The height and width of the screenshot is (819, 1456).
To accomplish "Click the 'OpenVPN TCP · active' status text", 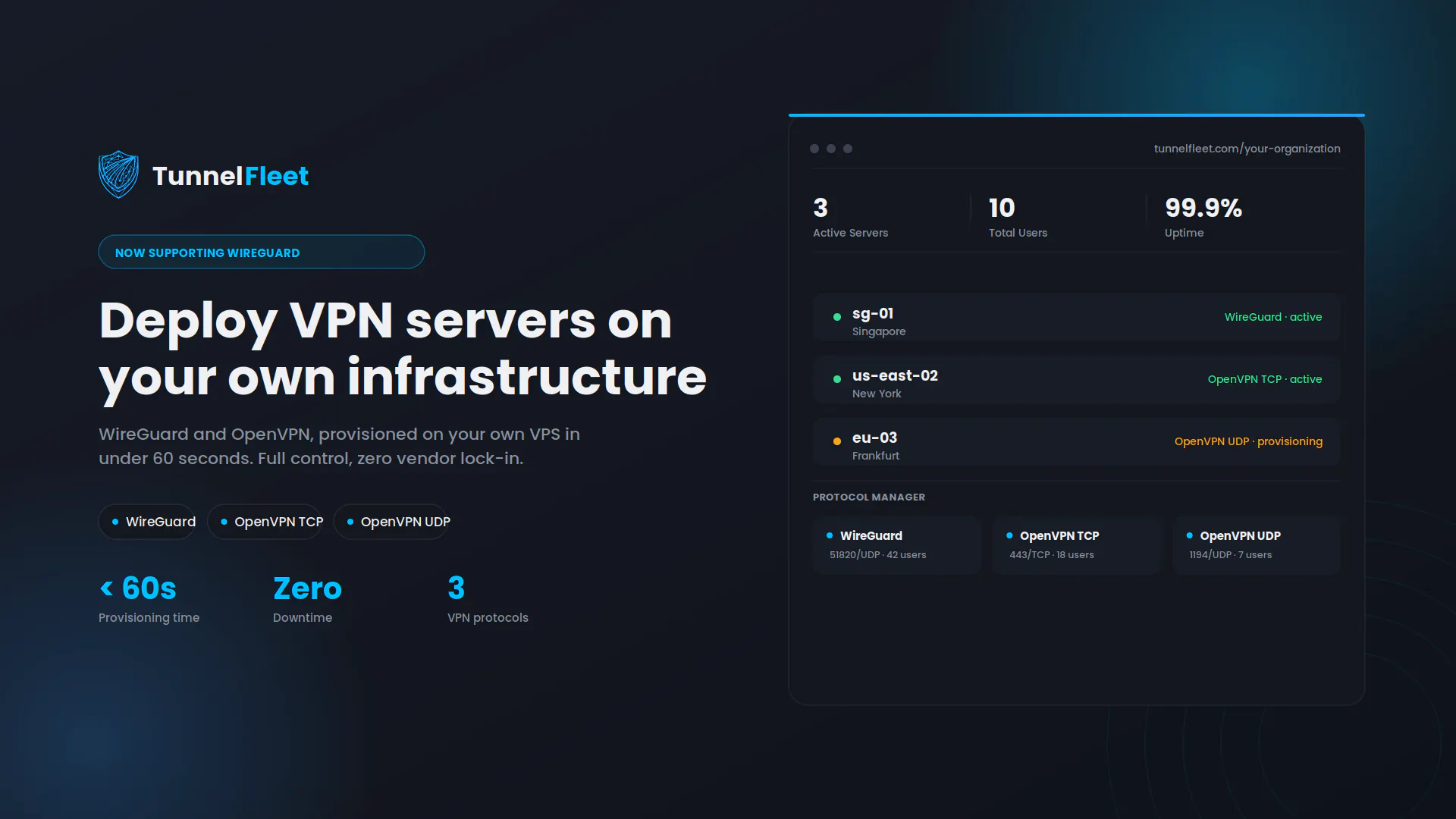I will tap(1265, 379).
